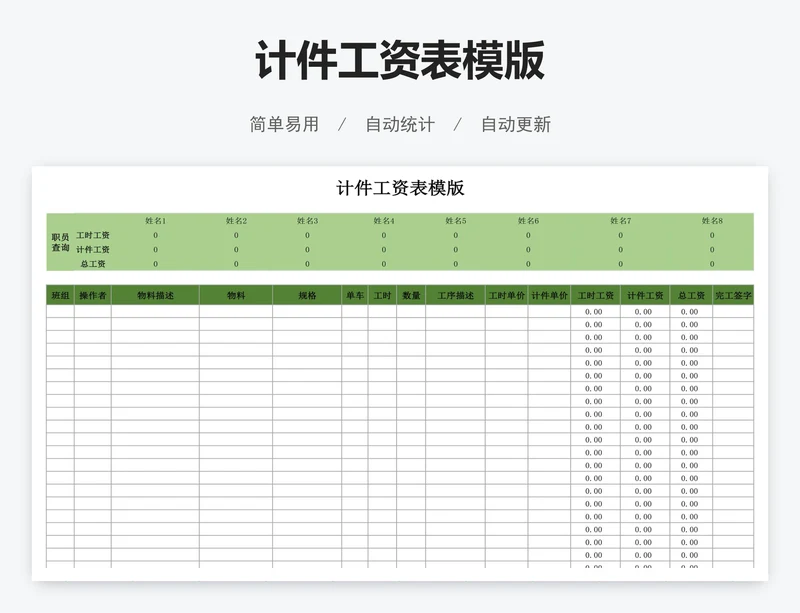Select the 物料描述 column header
800x613 pixels.
pos(156,295)
